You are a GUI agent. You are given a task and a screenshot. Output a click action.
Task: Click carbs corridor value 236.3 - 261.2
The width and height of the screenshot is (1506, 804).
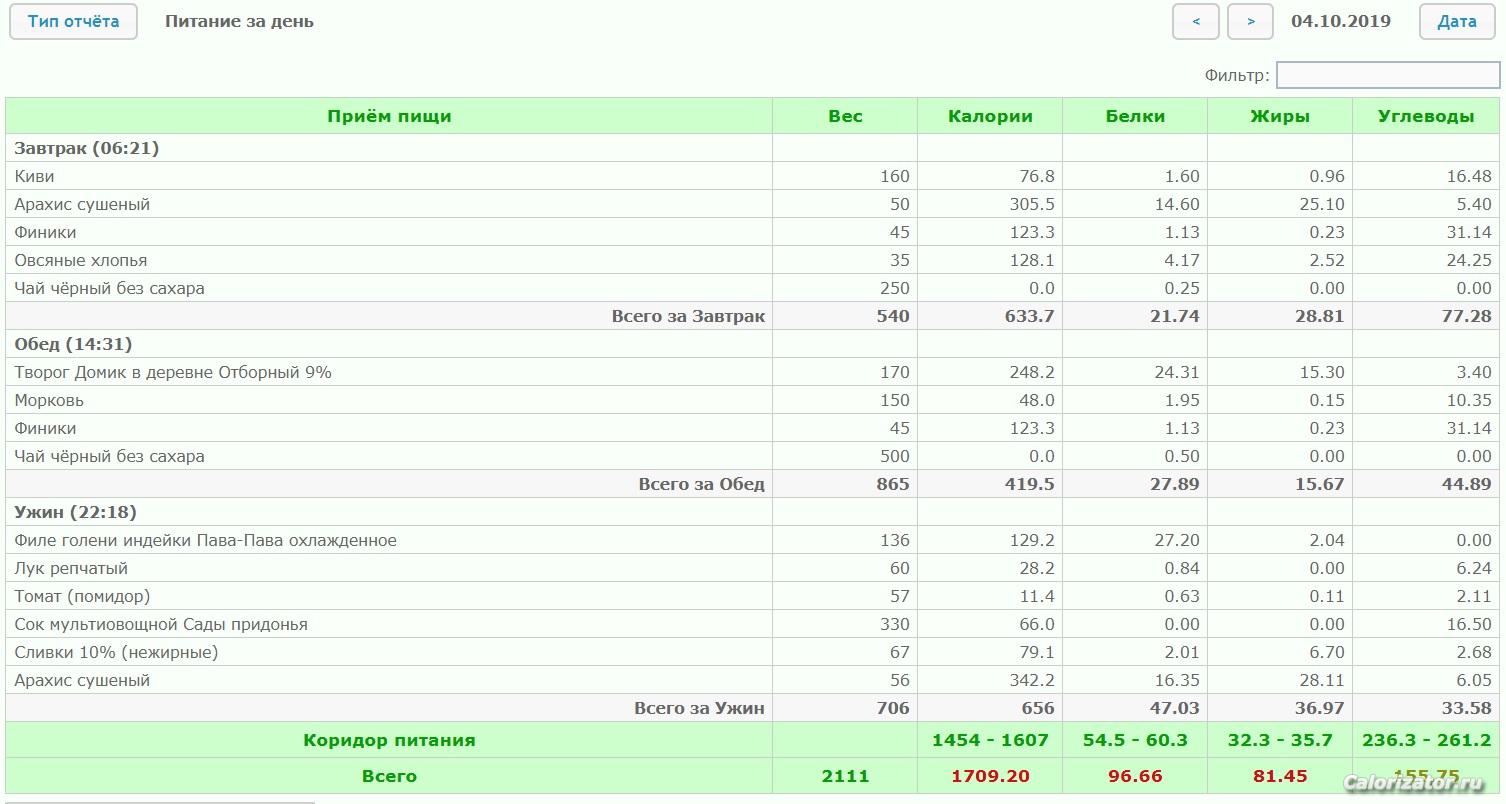click(x=1426, y=740)
